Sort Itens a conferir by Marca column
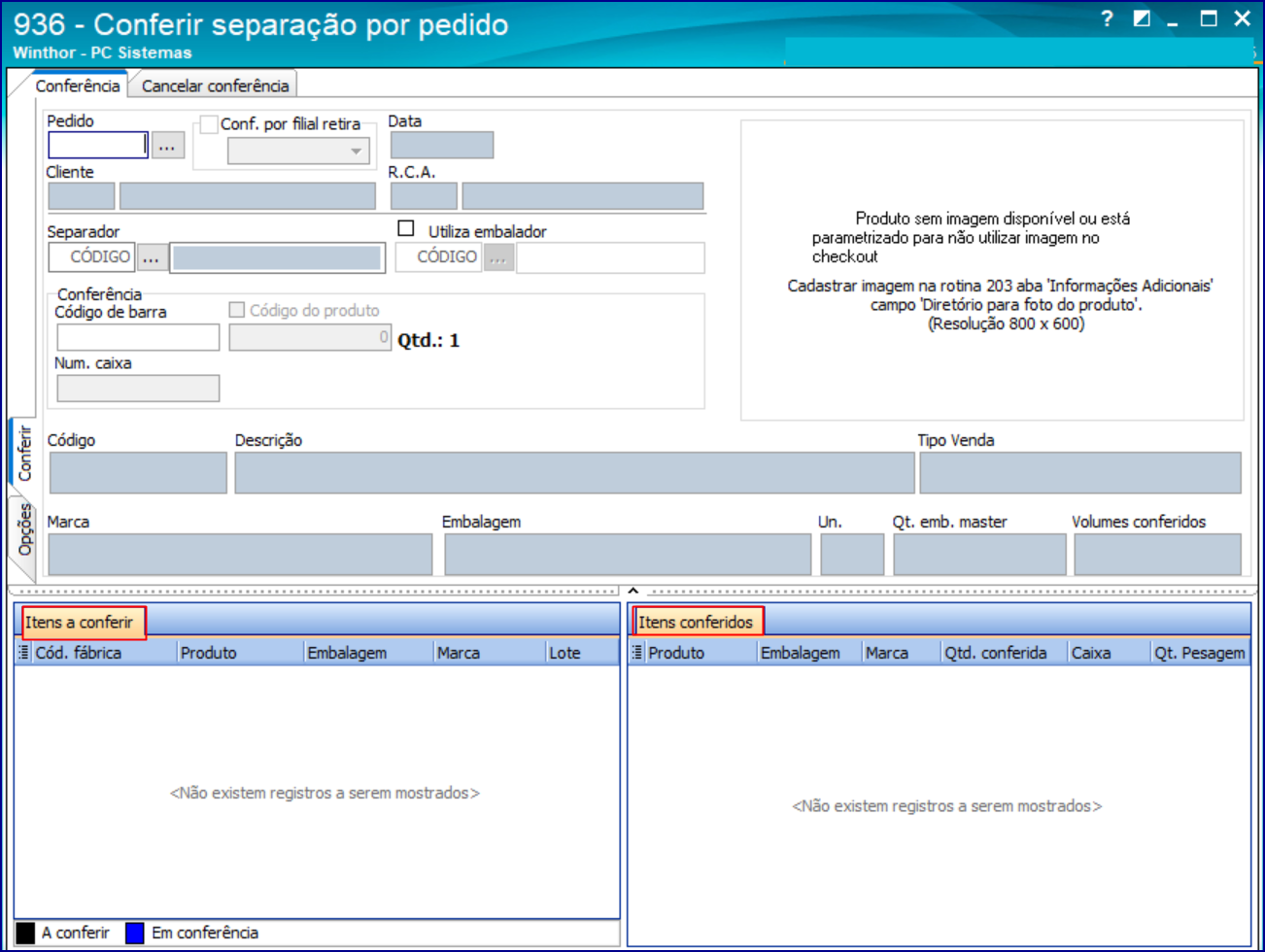1265x952 pixels. 490,653
